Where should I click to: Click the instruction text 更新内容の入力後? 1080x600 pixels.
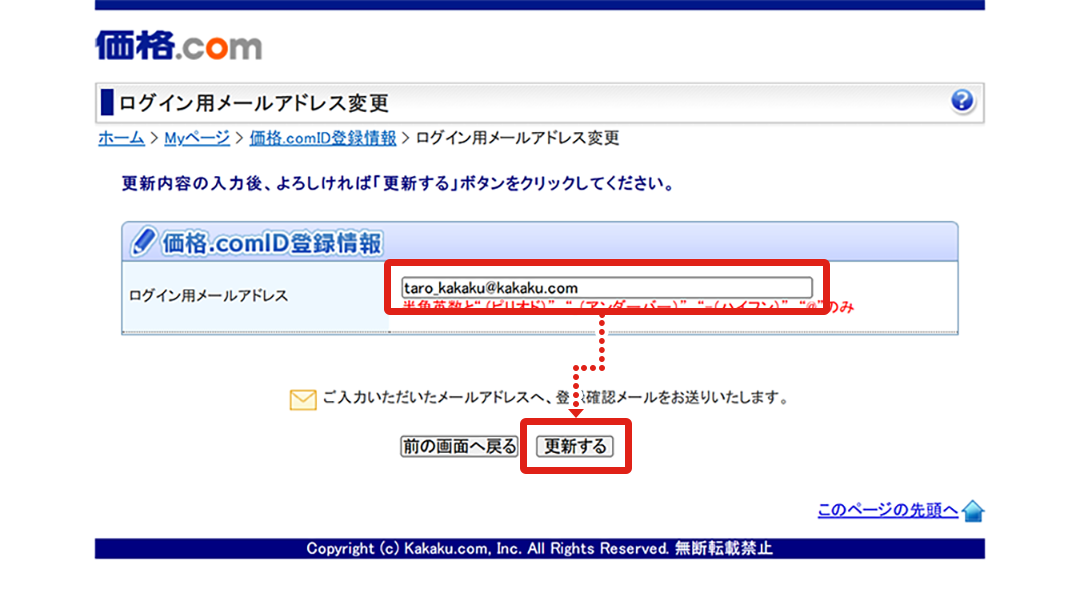click(397, 184)
